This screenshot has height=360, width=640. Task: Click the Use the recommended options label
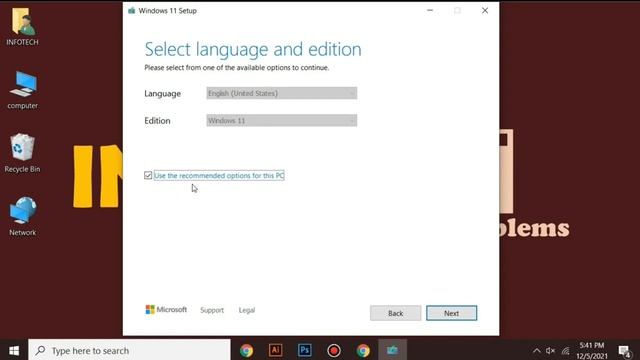pos(219,176)
